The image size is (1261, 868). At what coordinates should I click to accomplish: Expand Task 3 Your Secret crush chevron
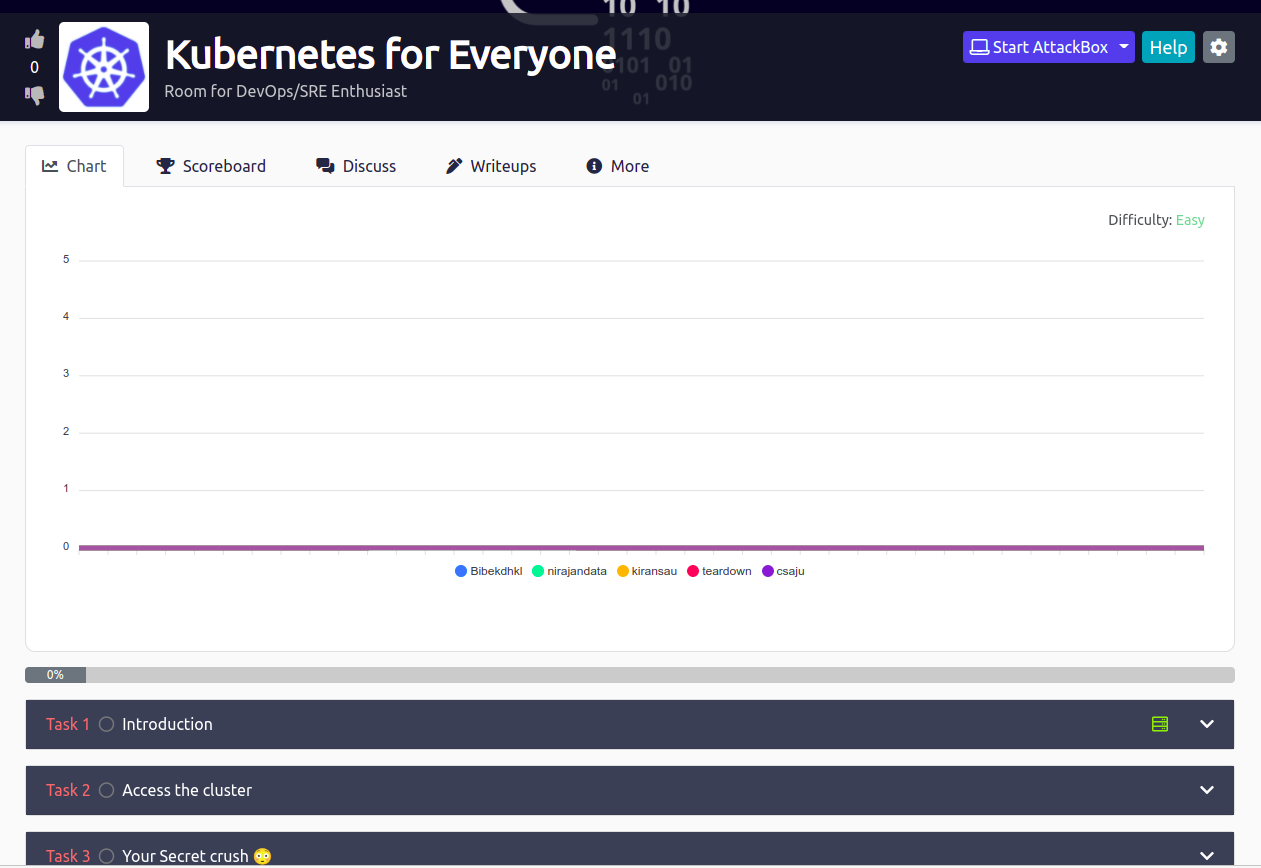click(1207, 856)
